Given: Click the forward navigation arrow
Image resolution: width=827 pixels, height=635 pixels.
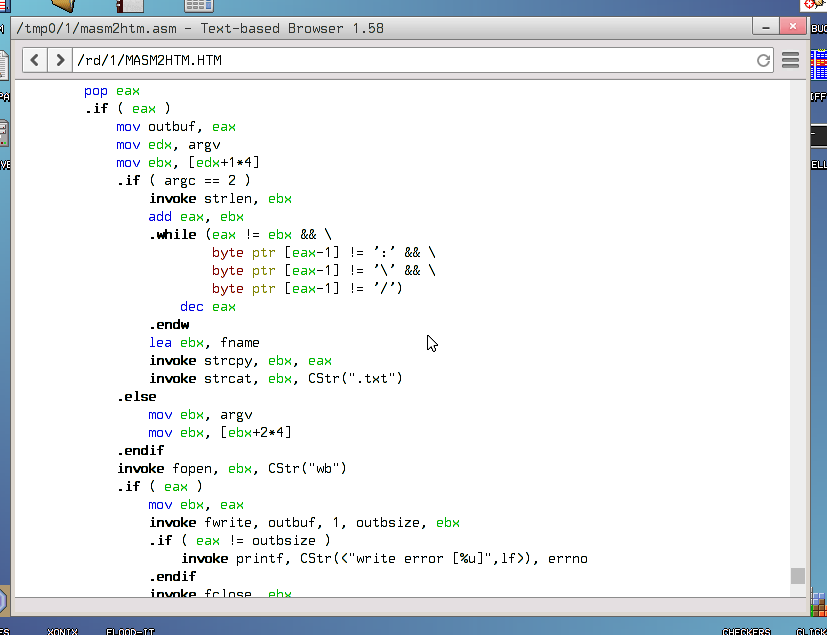Looking at the screenshot, I should (60, 61).
